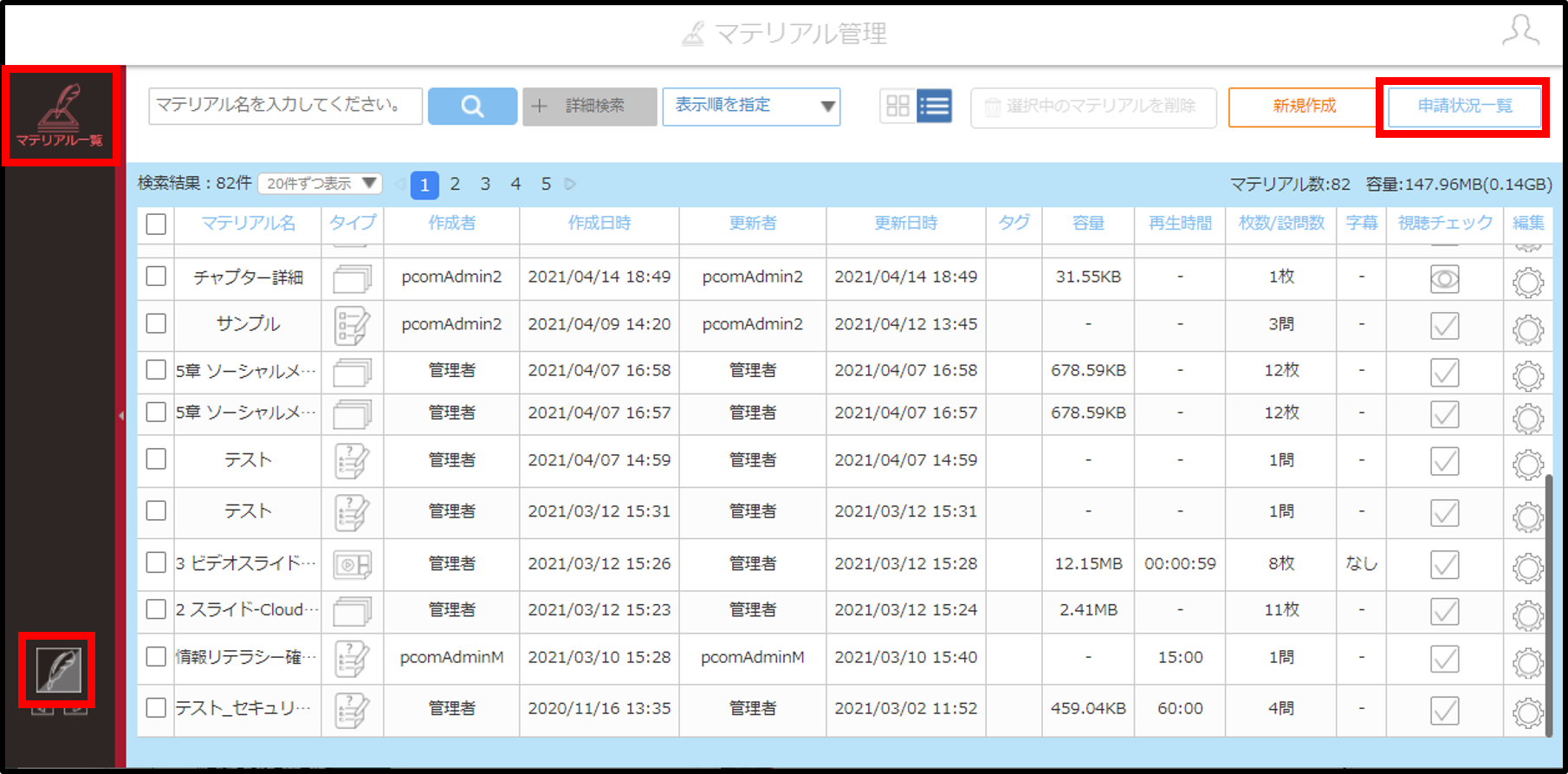The height and width of the screenshot is (774, 1568).
Task: Go to page 3
Action: click(485, 184)
